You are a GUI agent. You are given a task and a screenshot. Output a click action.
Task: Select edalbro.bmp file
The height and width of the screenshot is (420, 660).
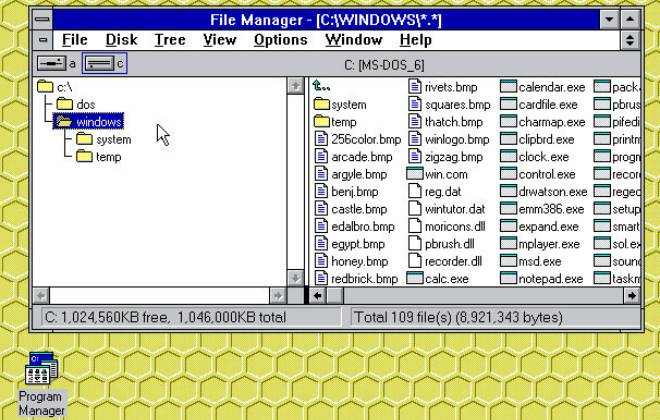point(355,226)
